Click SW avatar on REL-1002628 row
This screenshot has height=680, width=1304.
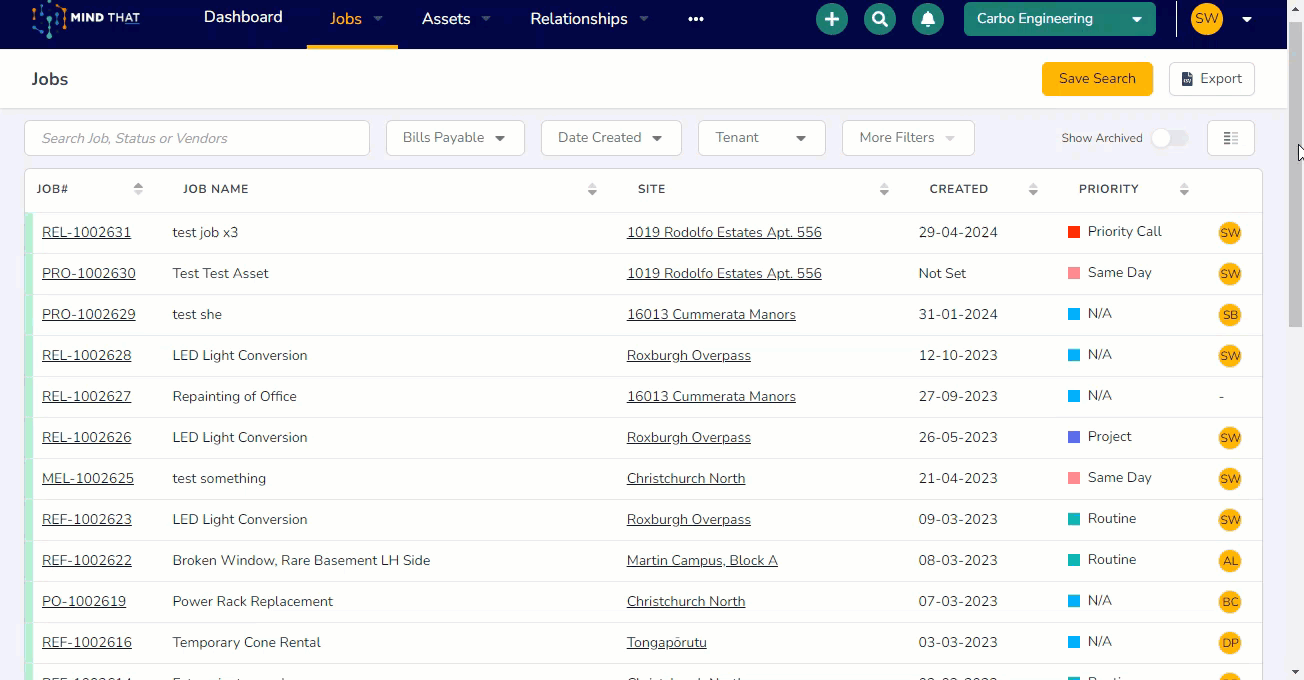(x=1230, y=356)
